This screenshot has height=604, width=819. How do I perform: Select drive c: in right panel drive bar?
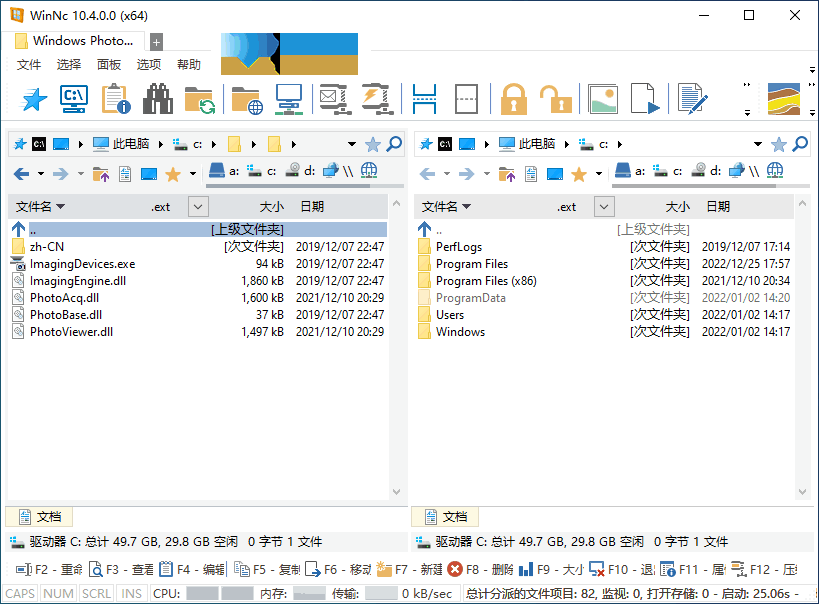(668, 171)
